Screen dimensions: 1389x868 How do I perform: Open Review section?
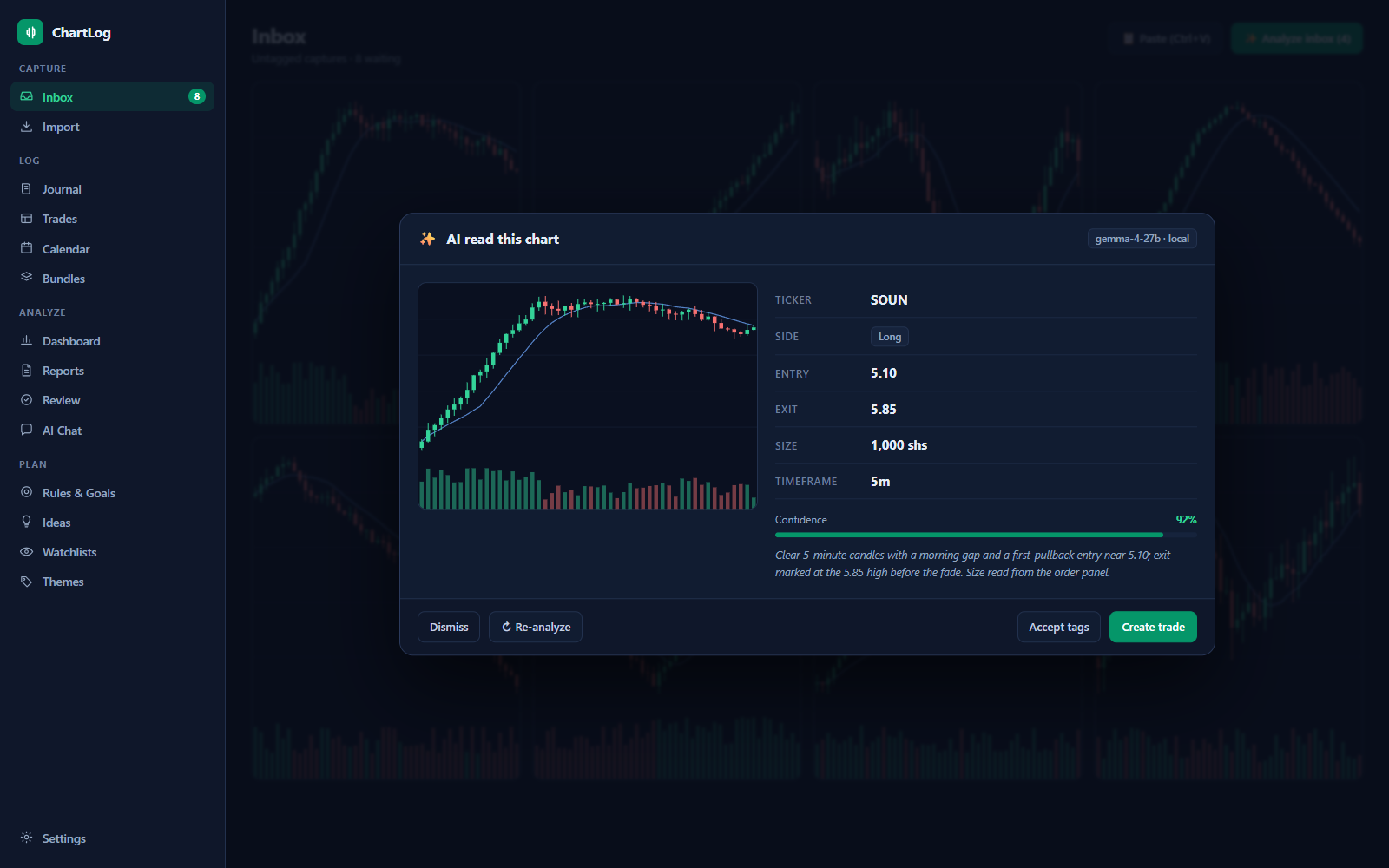point(112,400)
